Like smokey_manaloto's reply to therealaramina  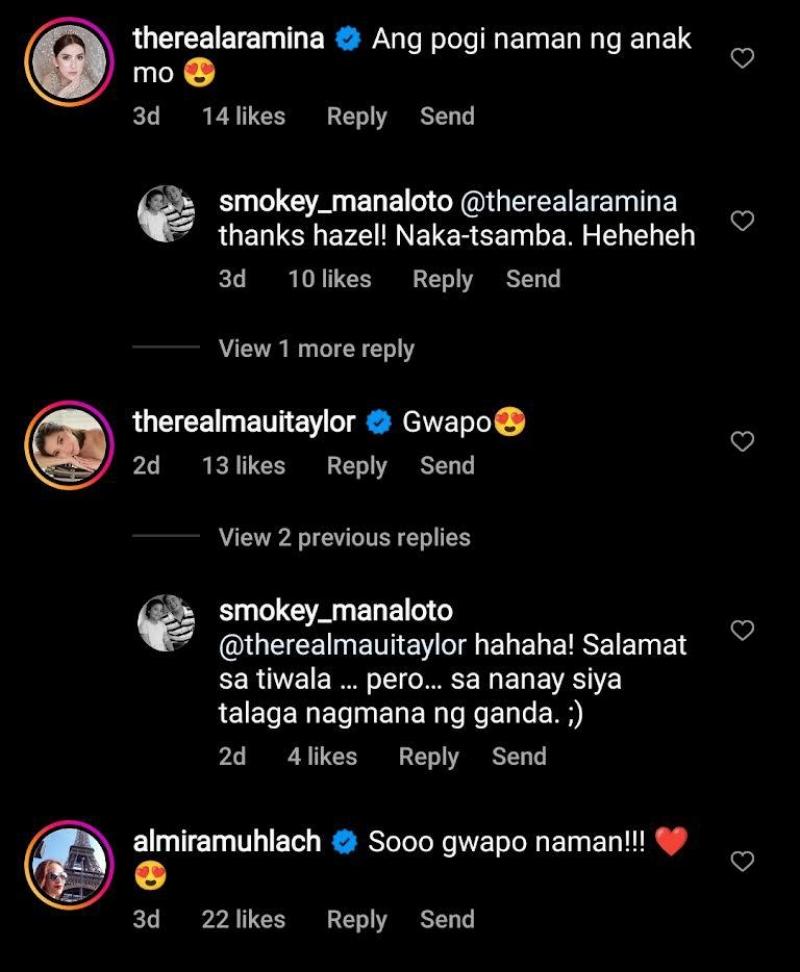742,221
